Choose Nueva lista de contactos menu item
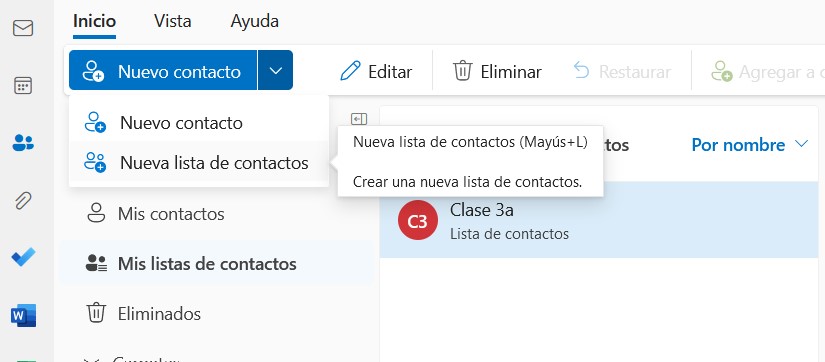This screenshot has height=362, width=825. pos(199,163)
